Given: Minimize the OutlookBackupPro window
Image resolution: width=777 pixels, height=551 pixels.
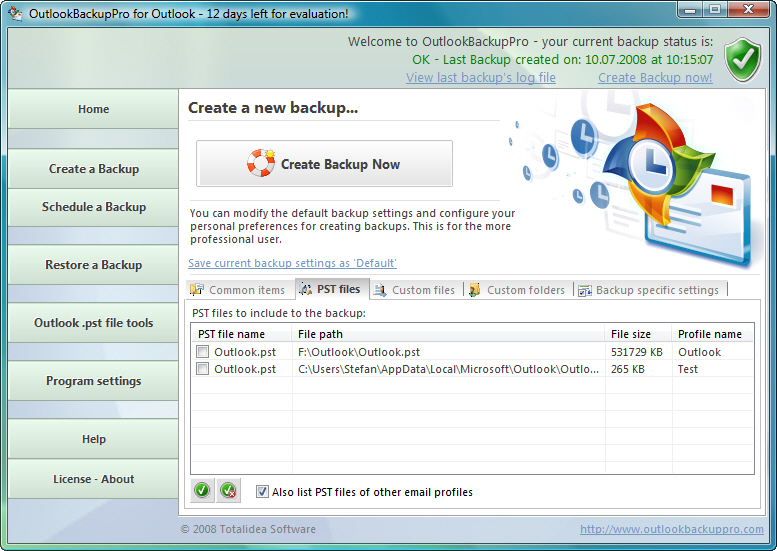Looking at the screenshot, I should click(690, 10).
